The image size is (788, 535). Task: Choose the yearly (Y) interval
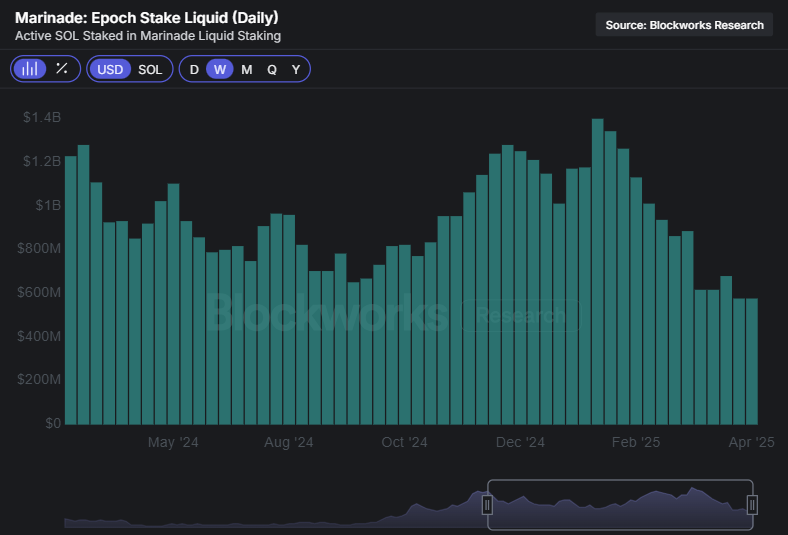[x=296, y=69]
